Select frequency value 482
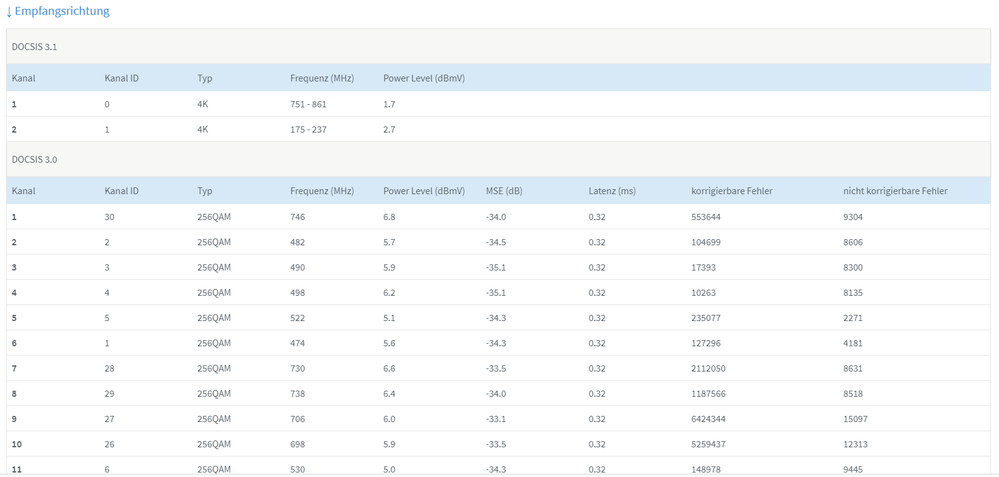 (x=298, y=243)
